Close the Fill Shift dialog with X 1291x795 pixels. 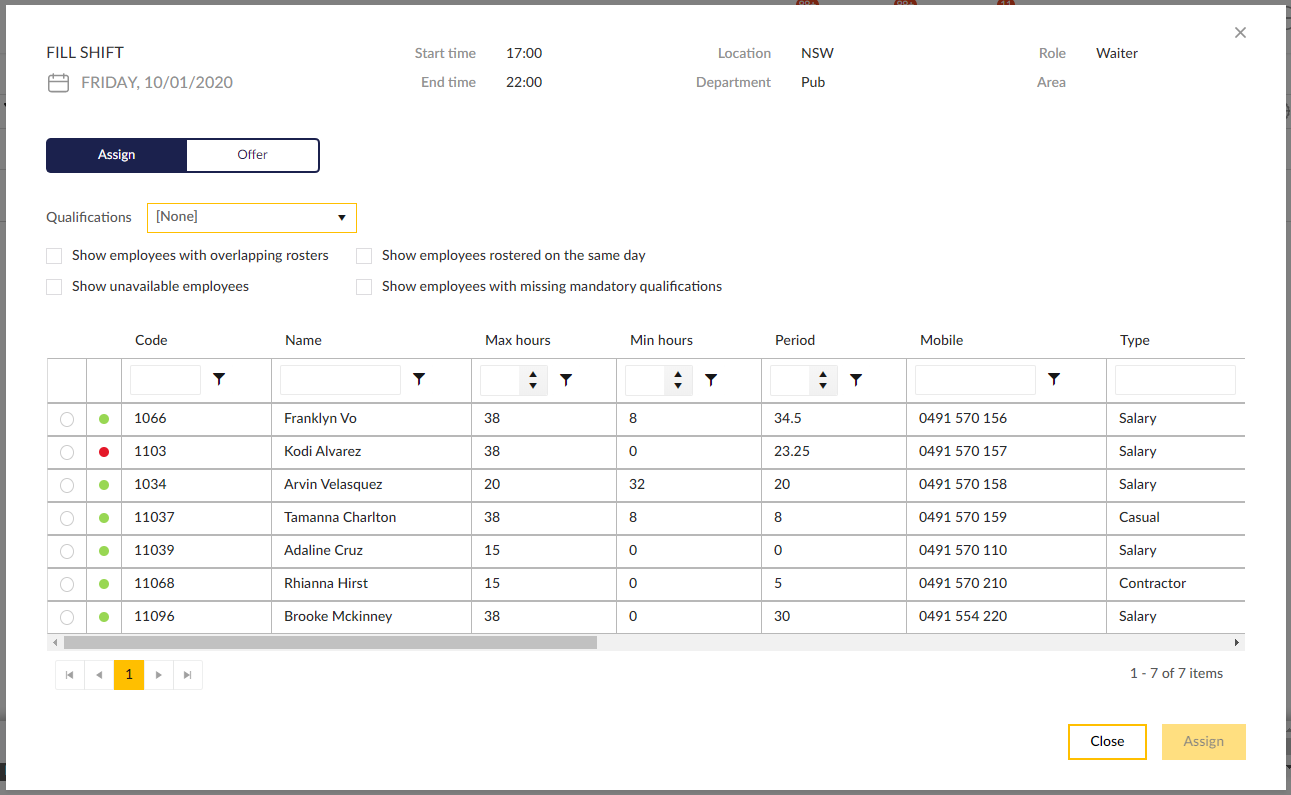(x=1240, y=33)
